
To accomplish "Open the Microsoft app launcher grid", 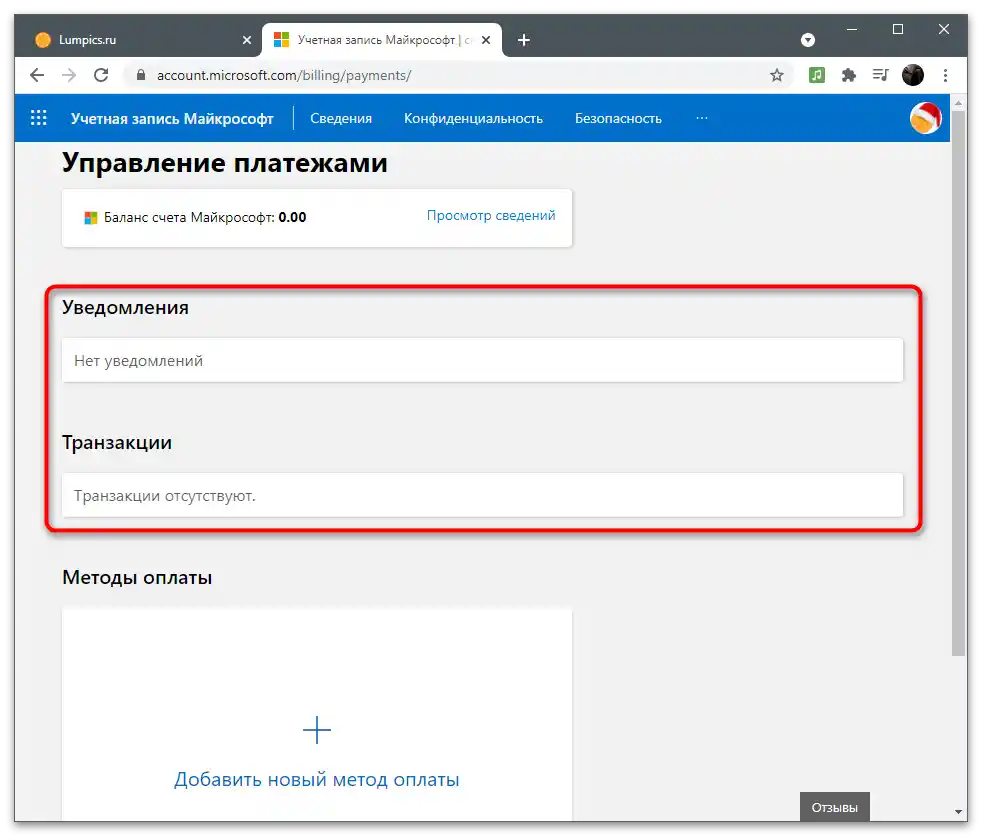I will tap(39, 118).
